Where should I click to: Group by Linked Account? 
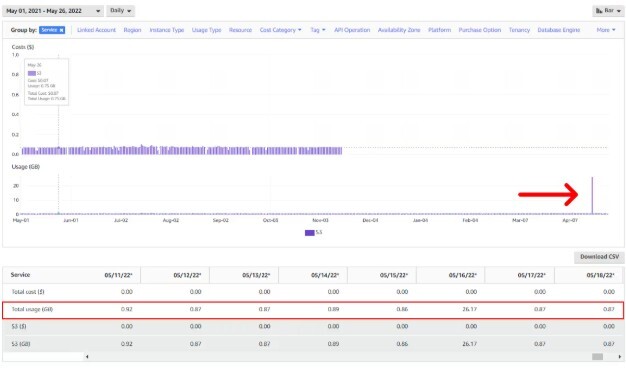pyautogui.click(x=96, y=30)
